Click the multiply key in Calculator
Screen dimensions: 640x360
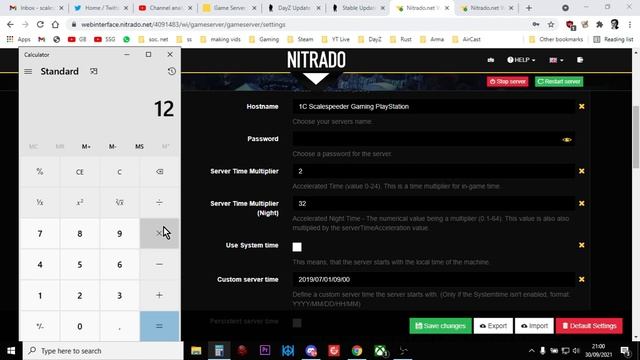coord(159,233)
